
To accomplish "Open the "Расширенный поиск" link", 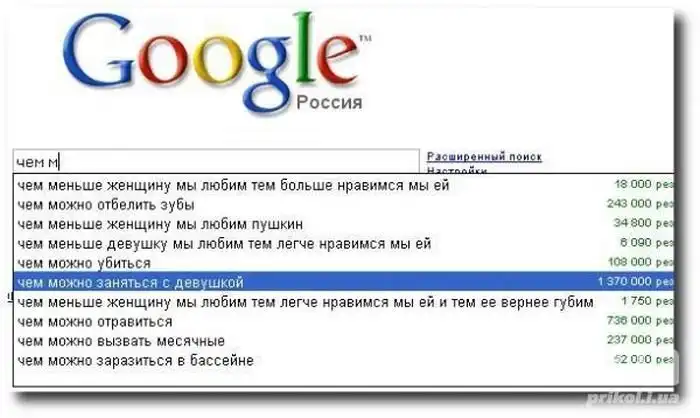I will (484, 157).
